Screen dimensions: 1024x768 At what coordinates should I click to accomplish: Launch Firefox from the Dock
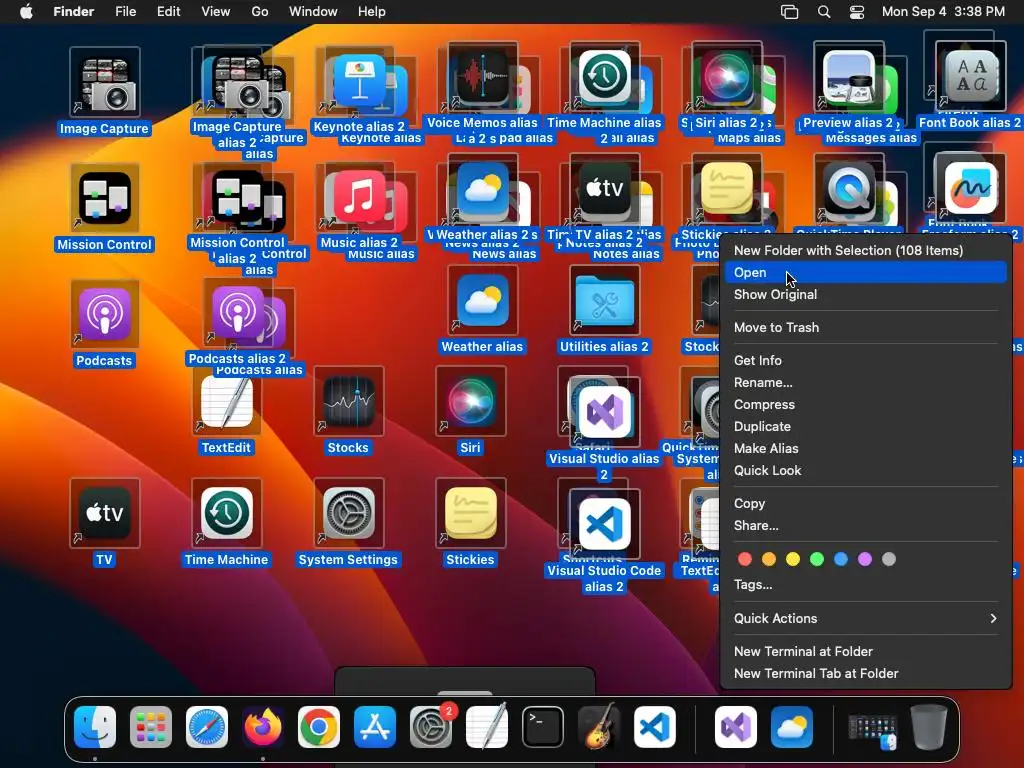[x=263, y=727]
